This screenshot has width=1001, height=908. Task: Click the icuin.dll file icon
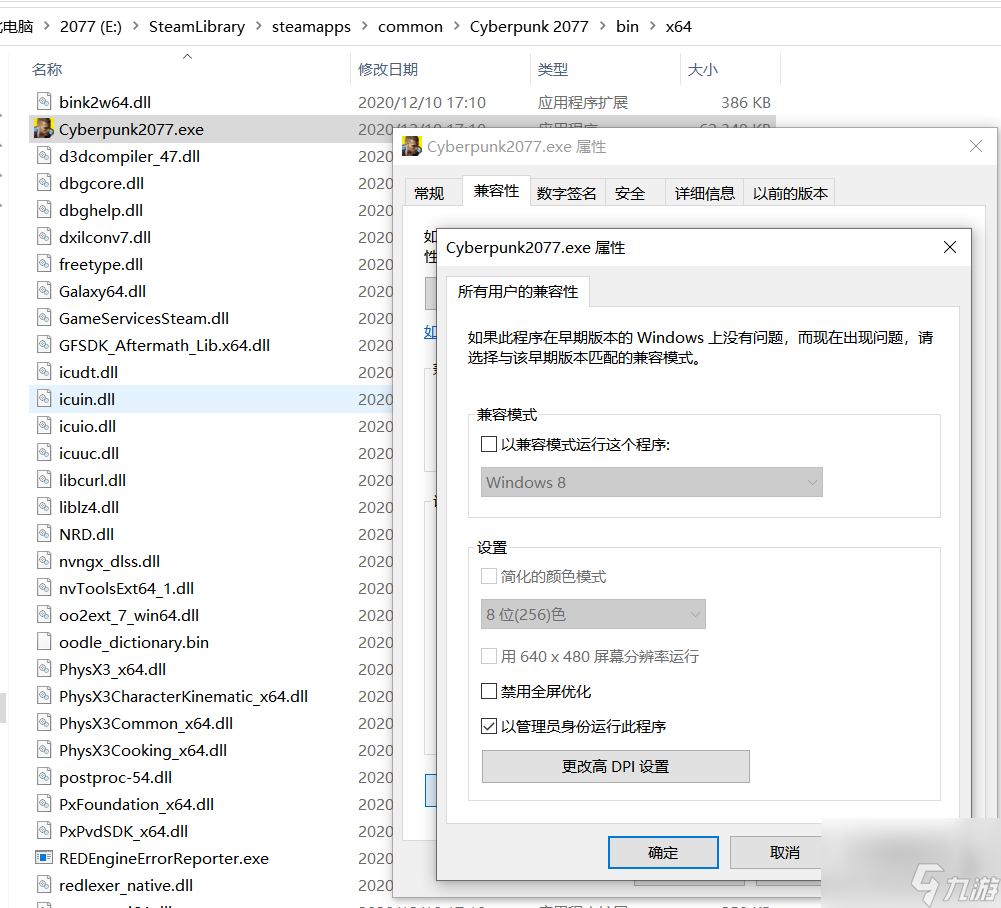44,399
